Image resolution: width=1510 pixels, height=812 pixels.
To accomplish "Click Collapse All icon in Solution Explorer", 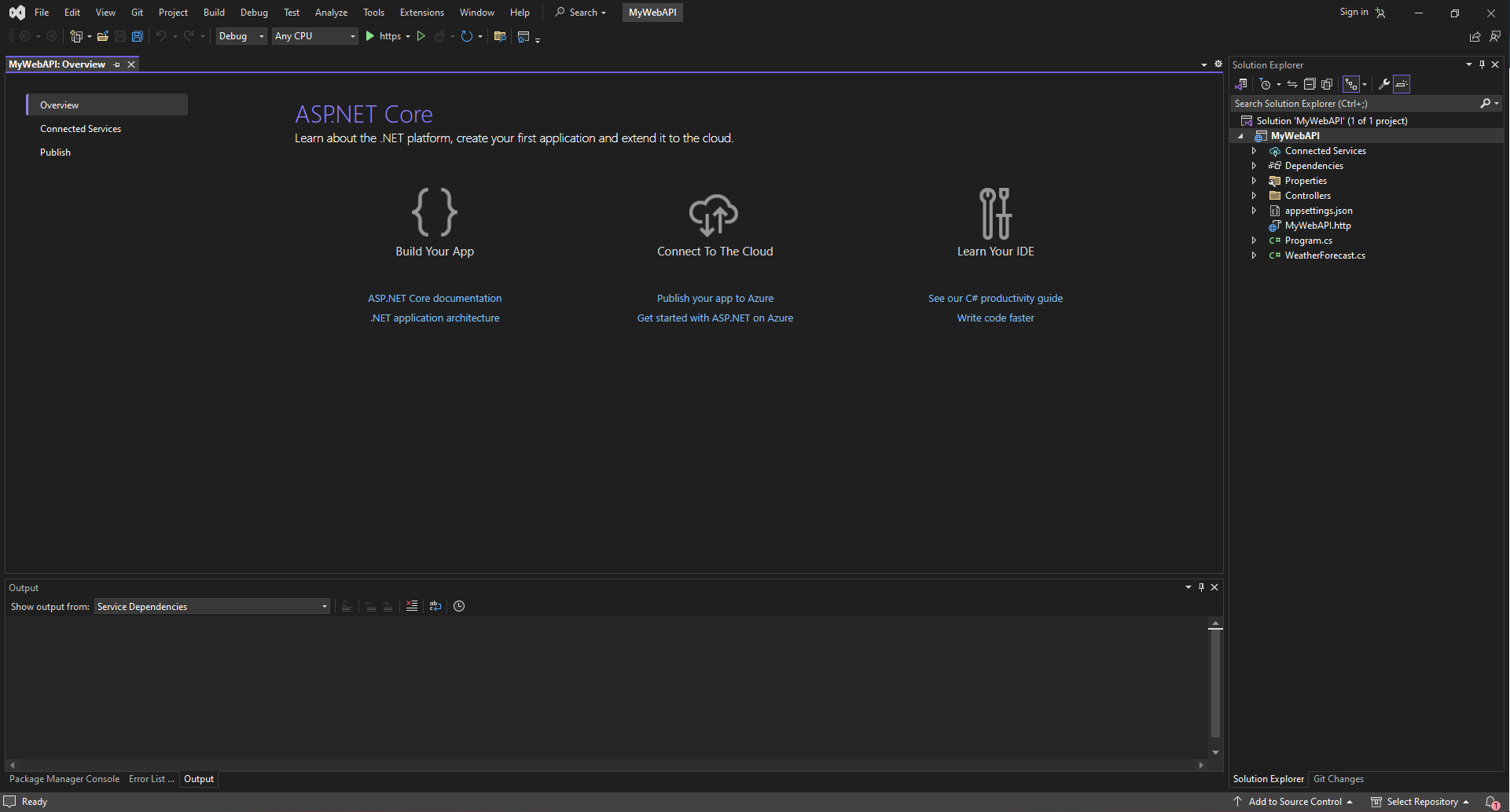I will pos(1310,84).
